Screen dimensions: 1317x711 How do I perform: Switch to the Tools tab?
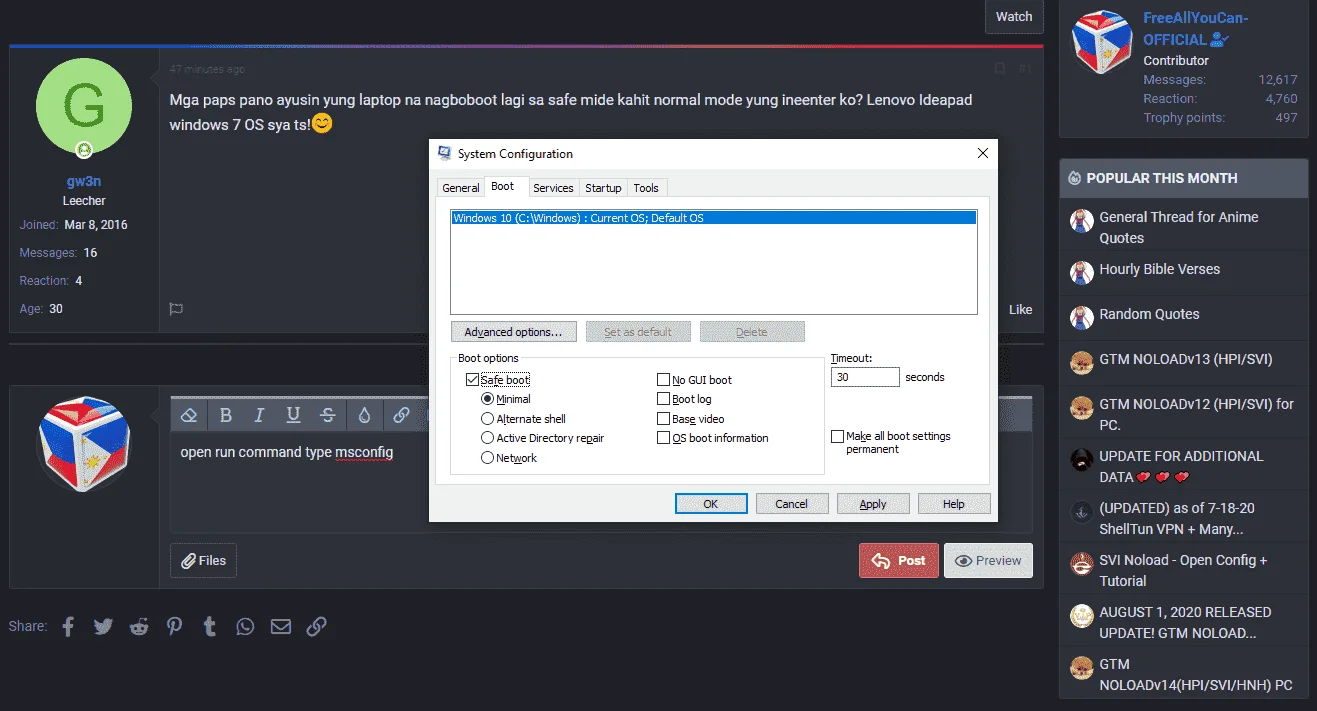646,188
